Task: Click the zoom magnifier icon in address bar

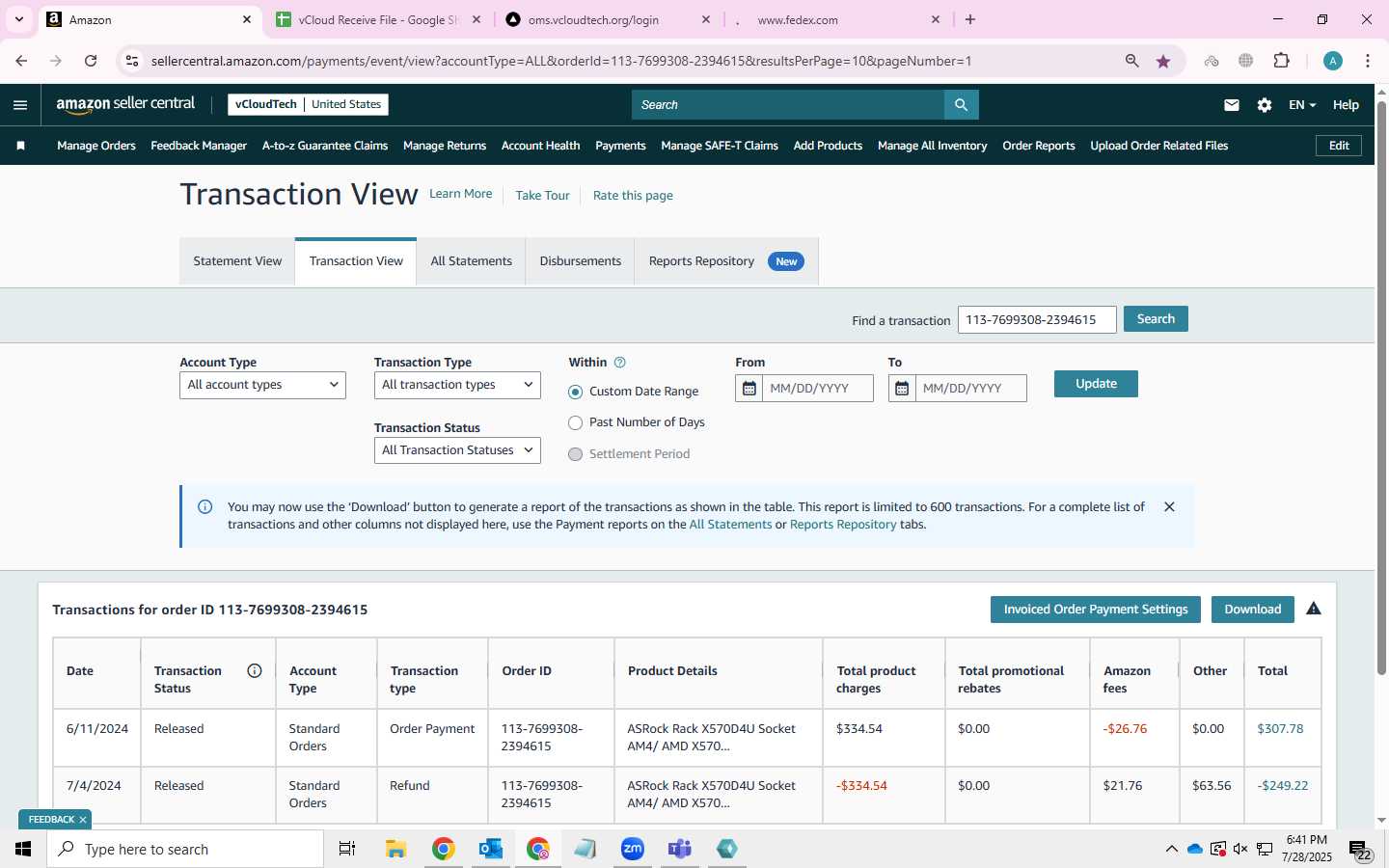Action: coord(1132,61)
